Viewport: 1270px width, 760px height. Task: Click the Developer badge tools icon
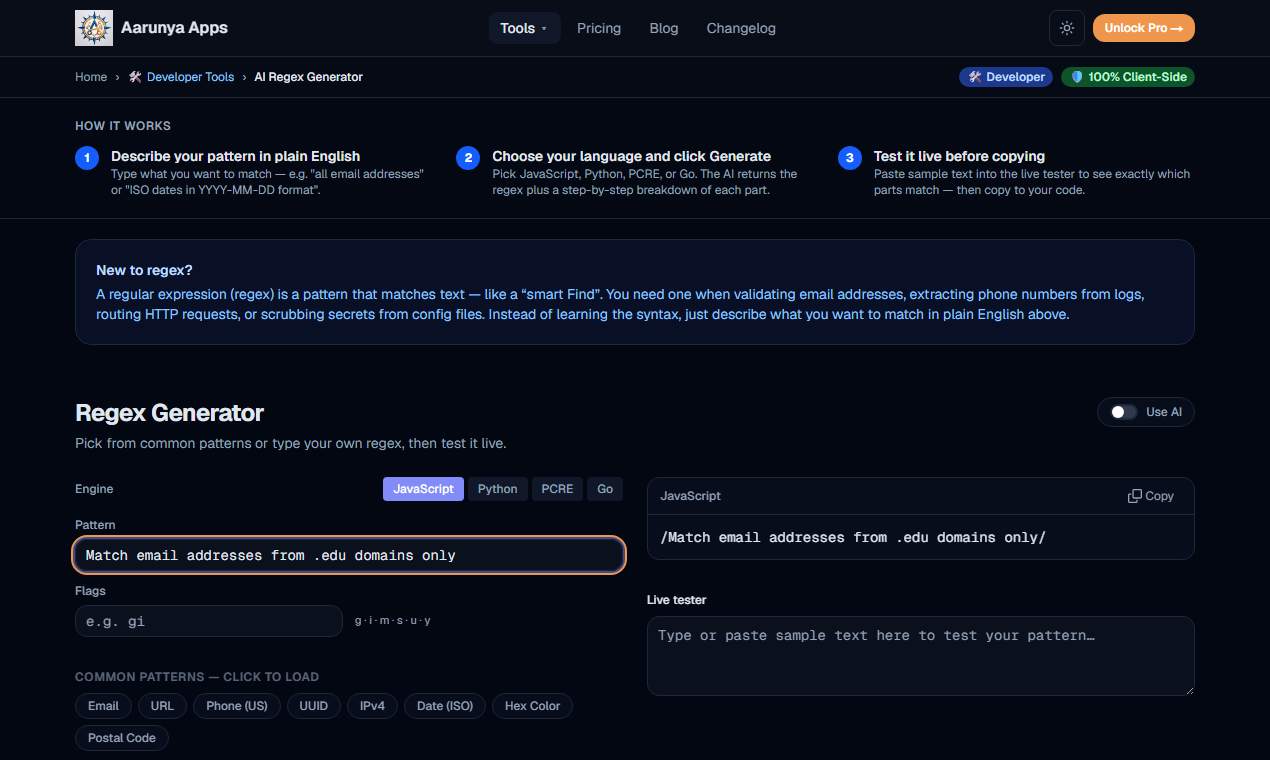[x=975, y=77]
